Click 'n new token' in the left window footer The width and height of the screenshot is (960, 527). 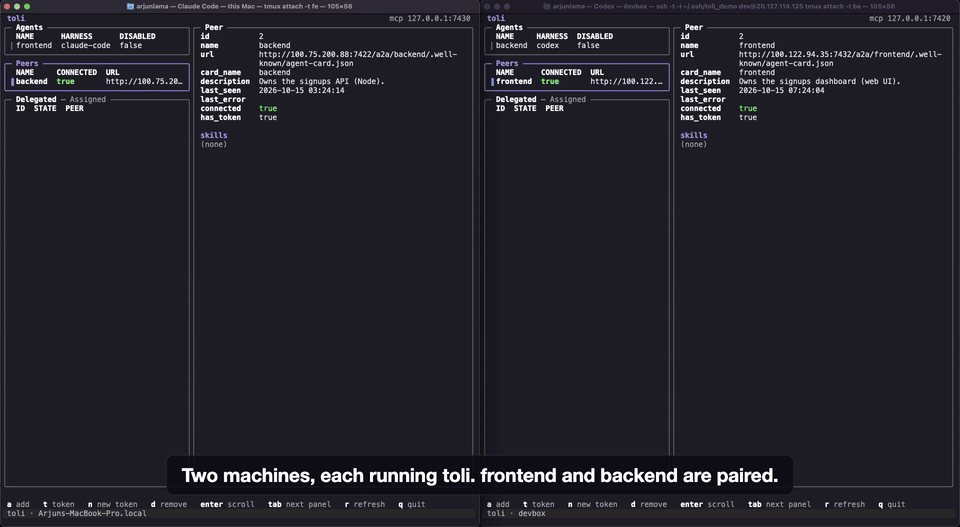(x=113, y=504)
